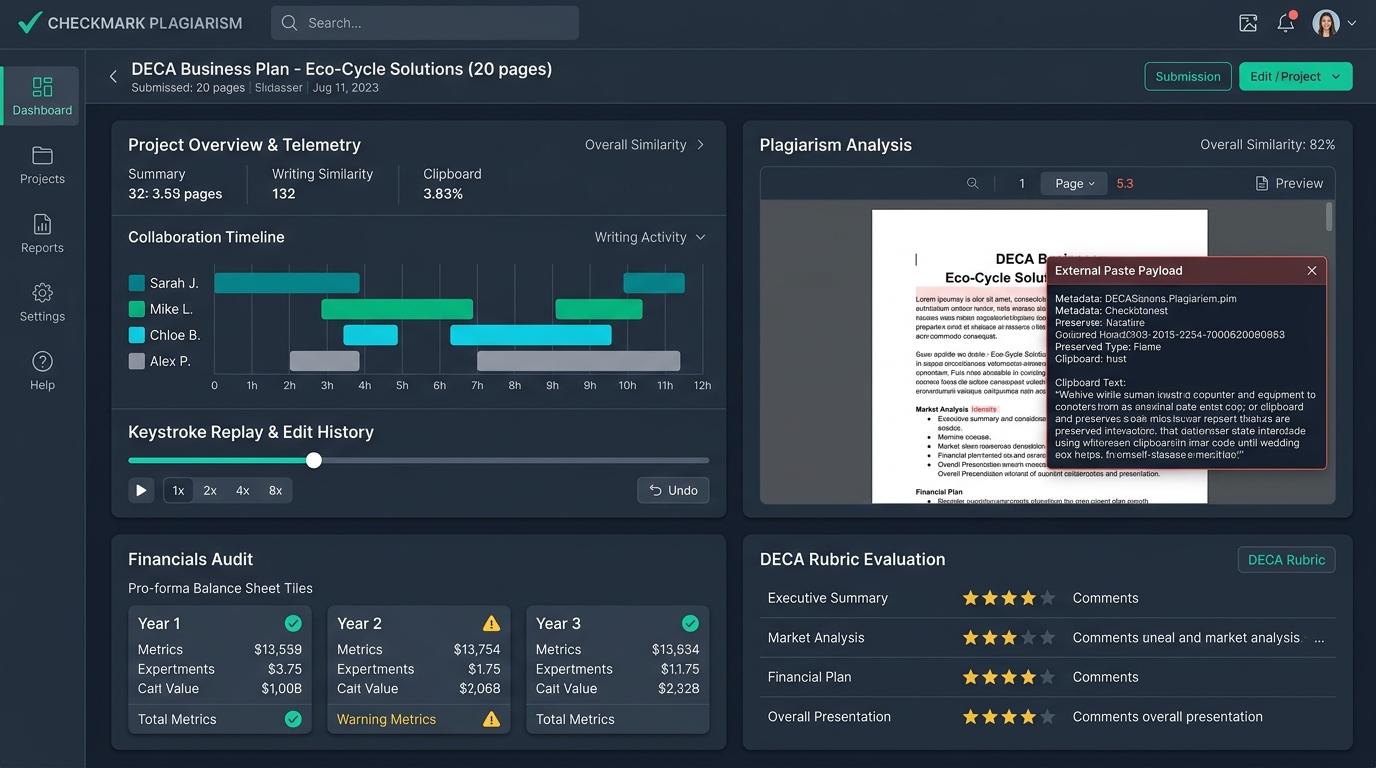Toggle the Sarah J. legend square

pos(137,283)
